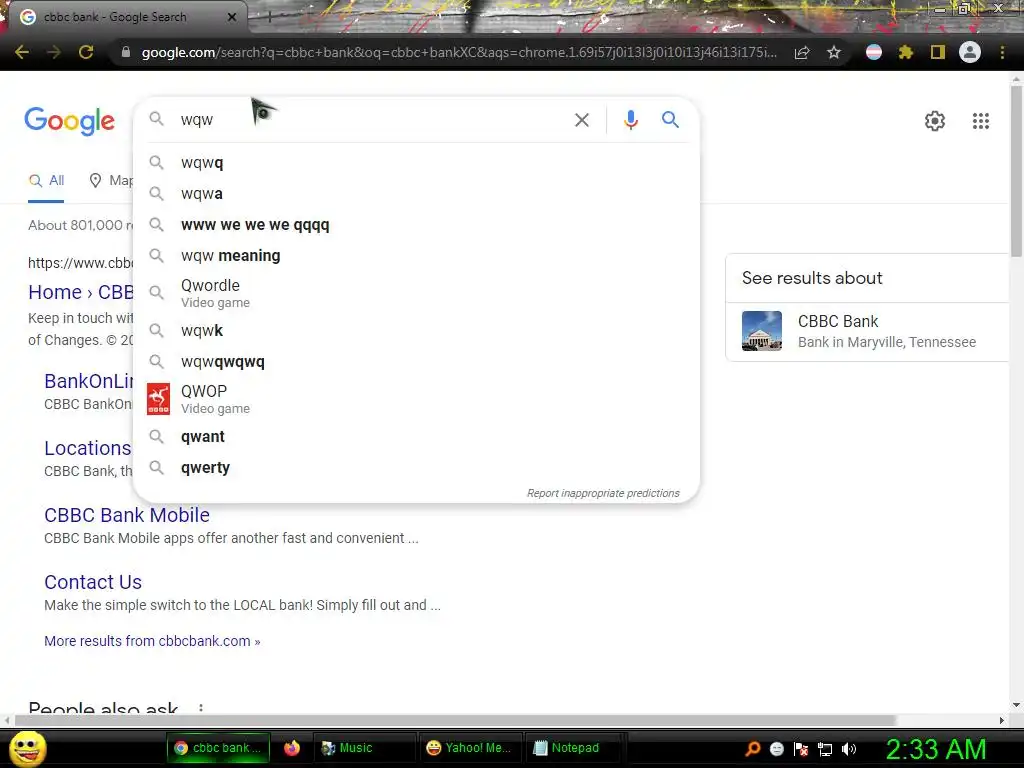Choose the 'wqwa' suggestion
This screenshot has width=1024, height=768.
point(416,194)
